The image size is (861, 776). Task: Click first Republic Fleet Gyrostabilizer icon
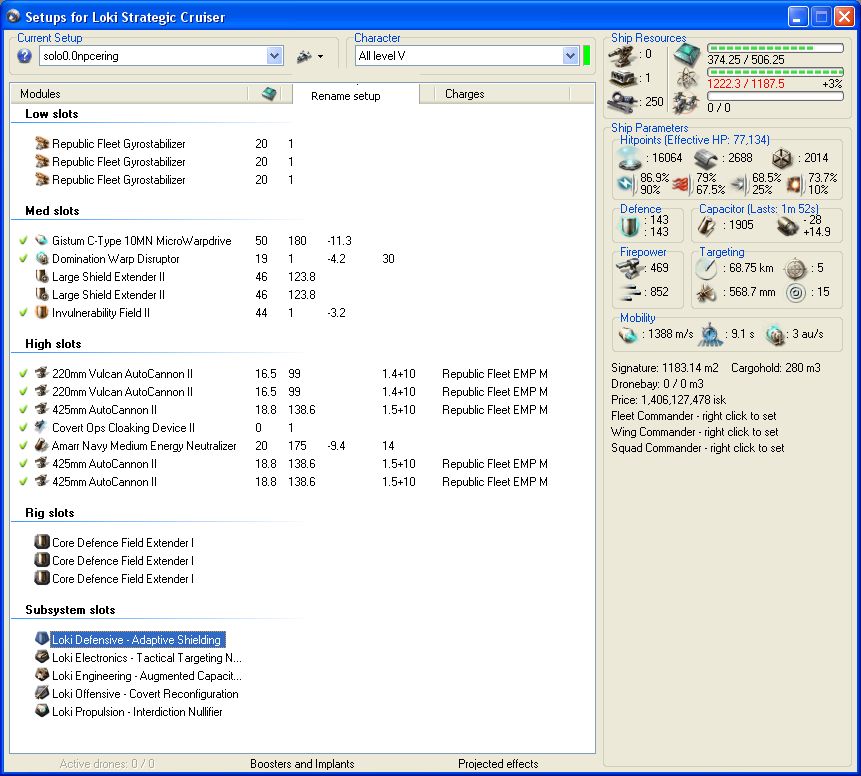[42, 143]
